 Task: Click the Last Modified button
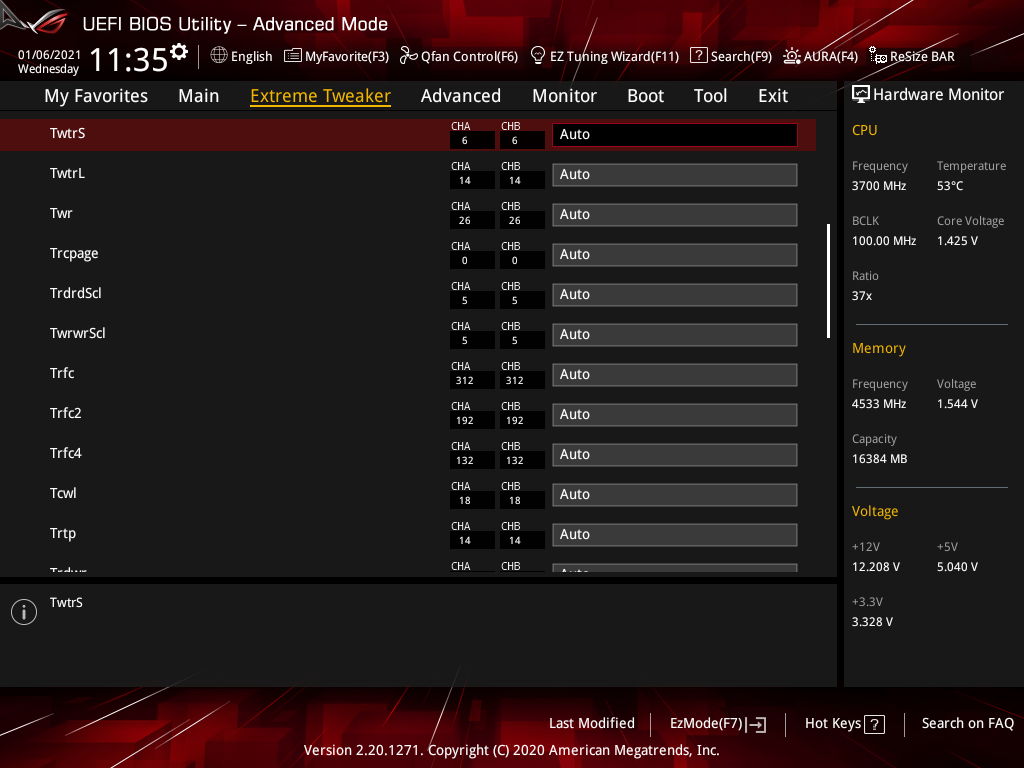click(592, 724)
